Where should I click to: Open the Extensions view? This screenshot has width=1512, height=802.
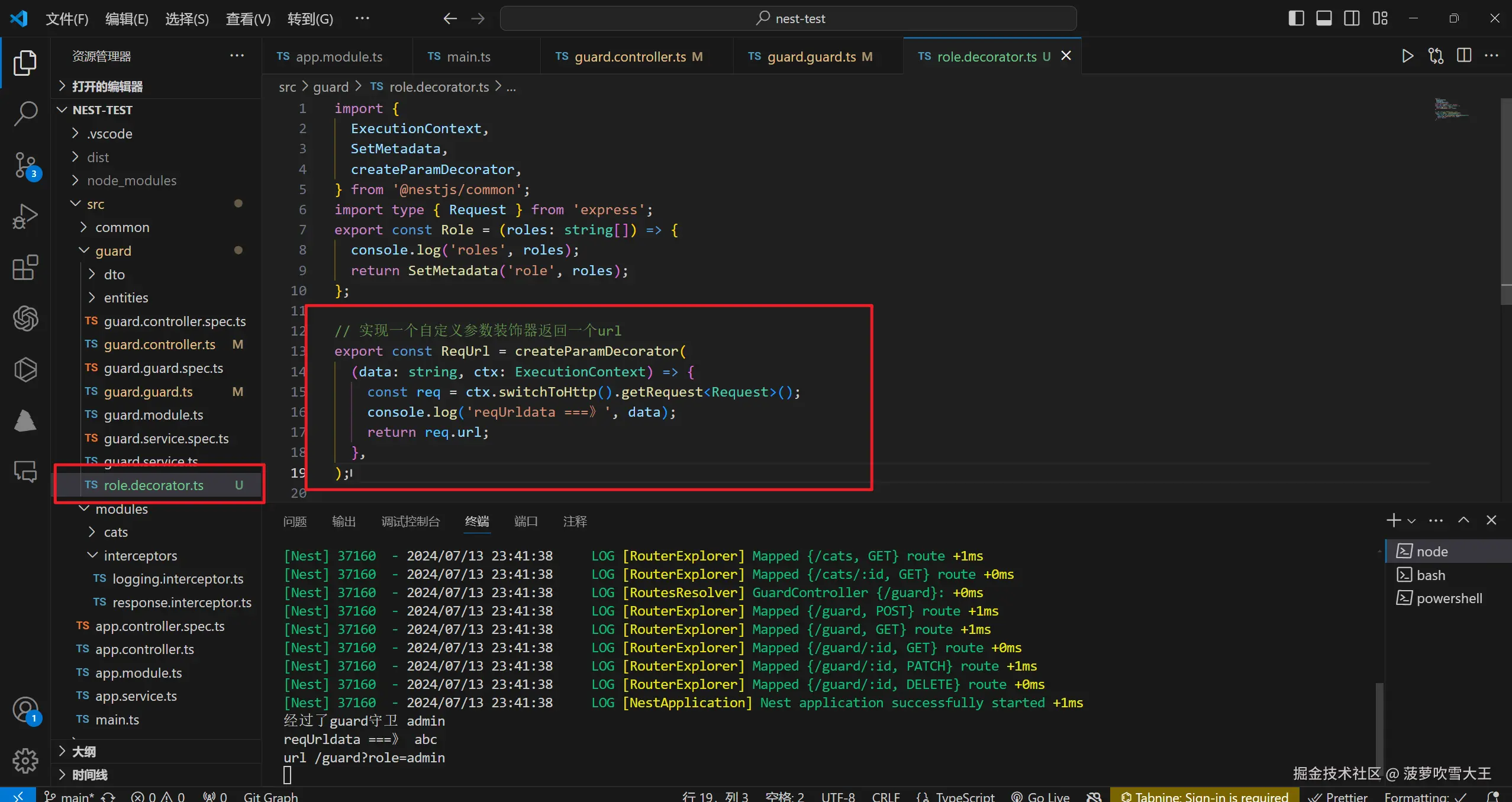point(25,268)
